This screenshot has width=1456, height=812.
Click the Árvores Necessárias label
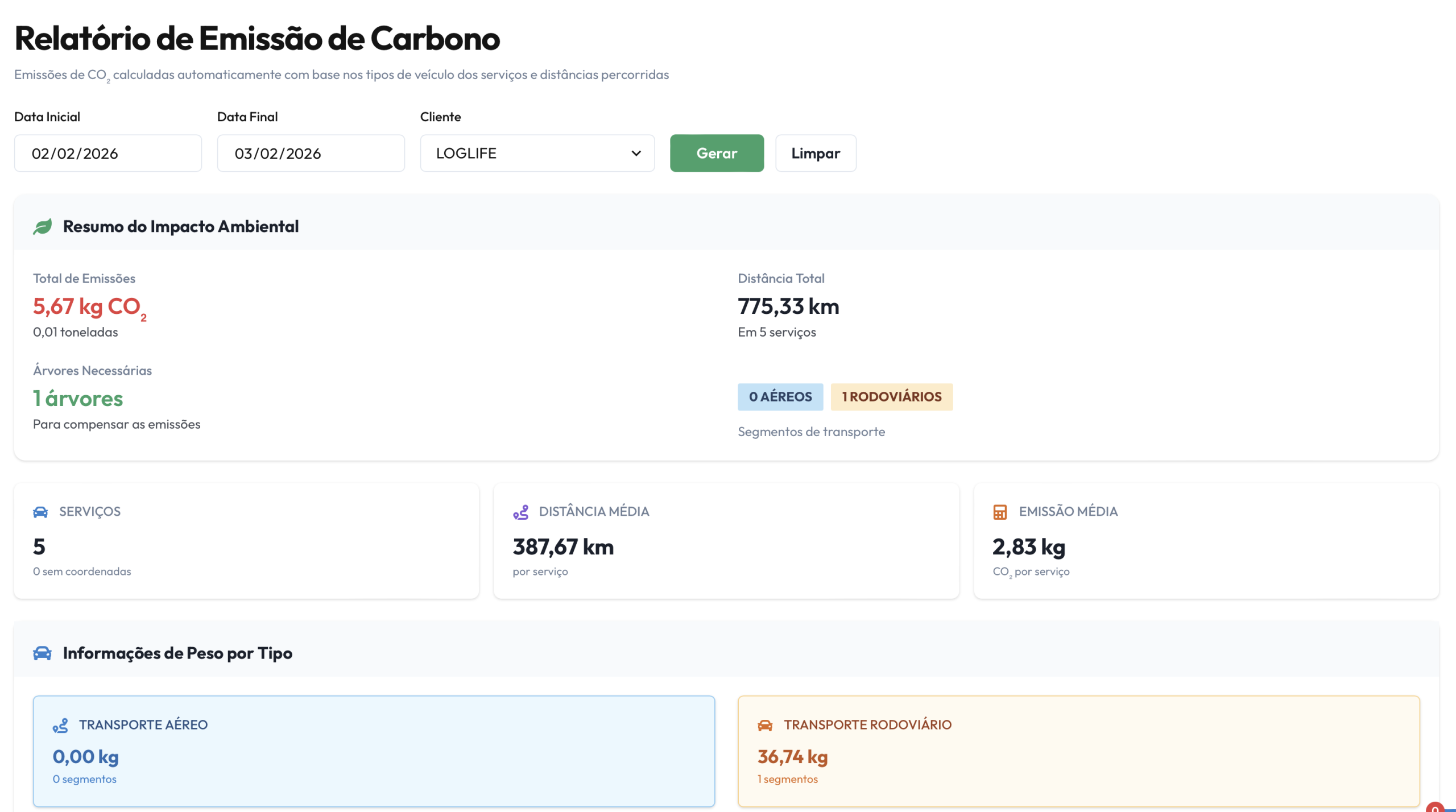[x=92, y=370]
